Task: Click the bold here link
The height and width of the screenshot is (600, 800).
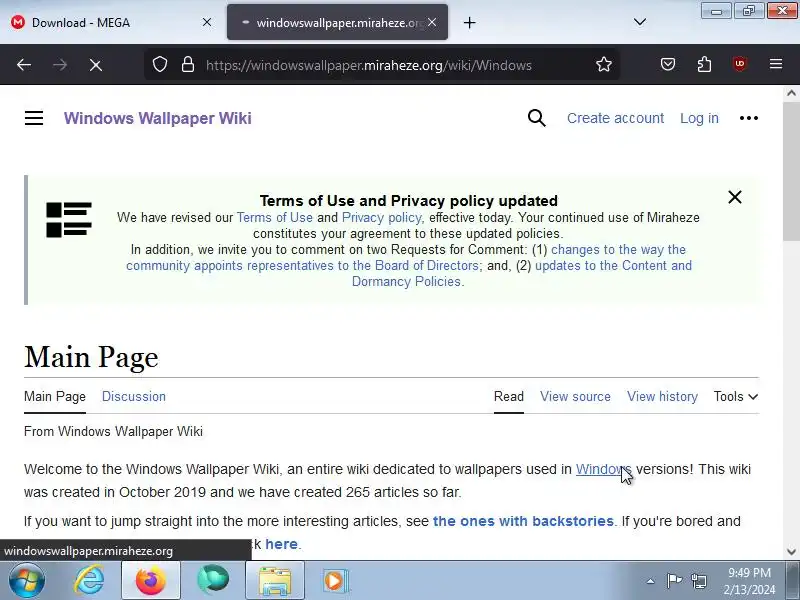Action: pyautogui.click(x=281, y=544)
